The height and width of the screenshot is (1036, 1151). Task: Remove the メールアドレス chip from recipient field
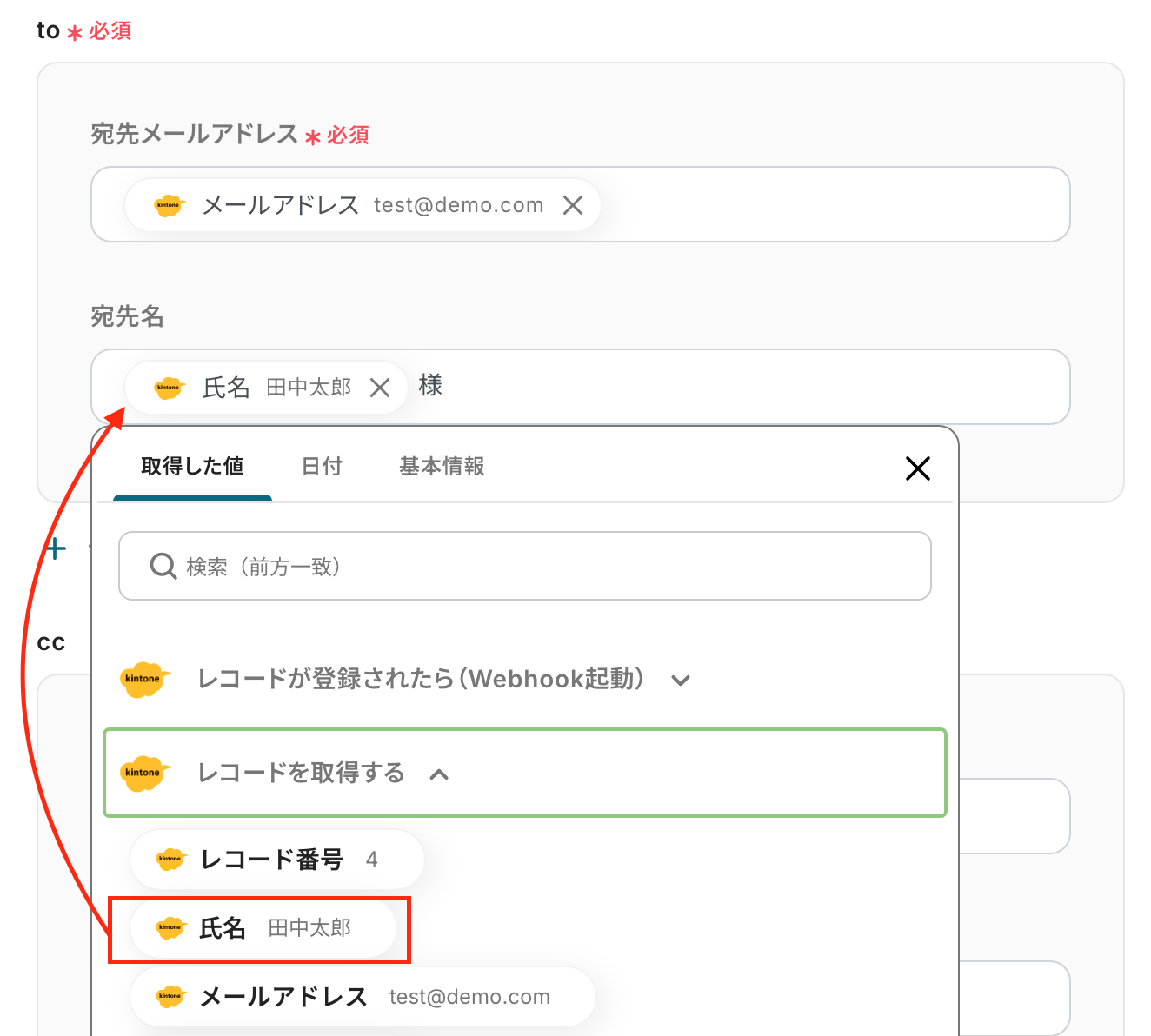(572, 205)
